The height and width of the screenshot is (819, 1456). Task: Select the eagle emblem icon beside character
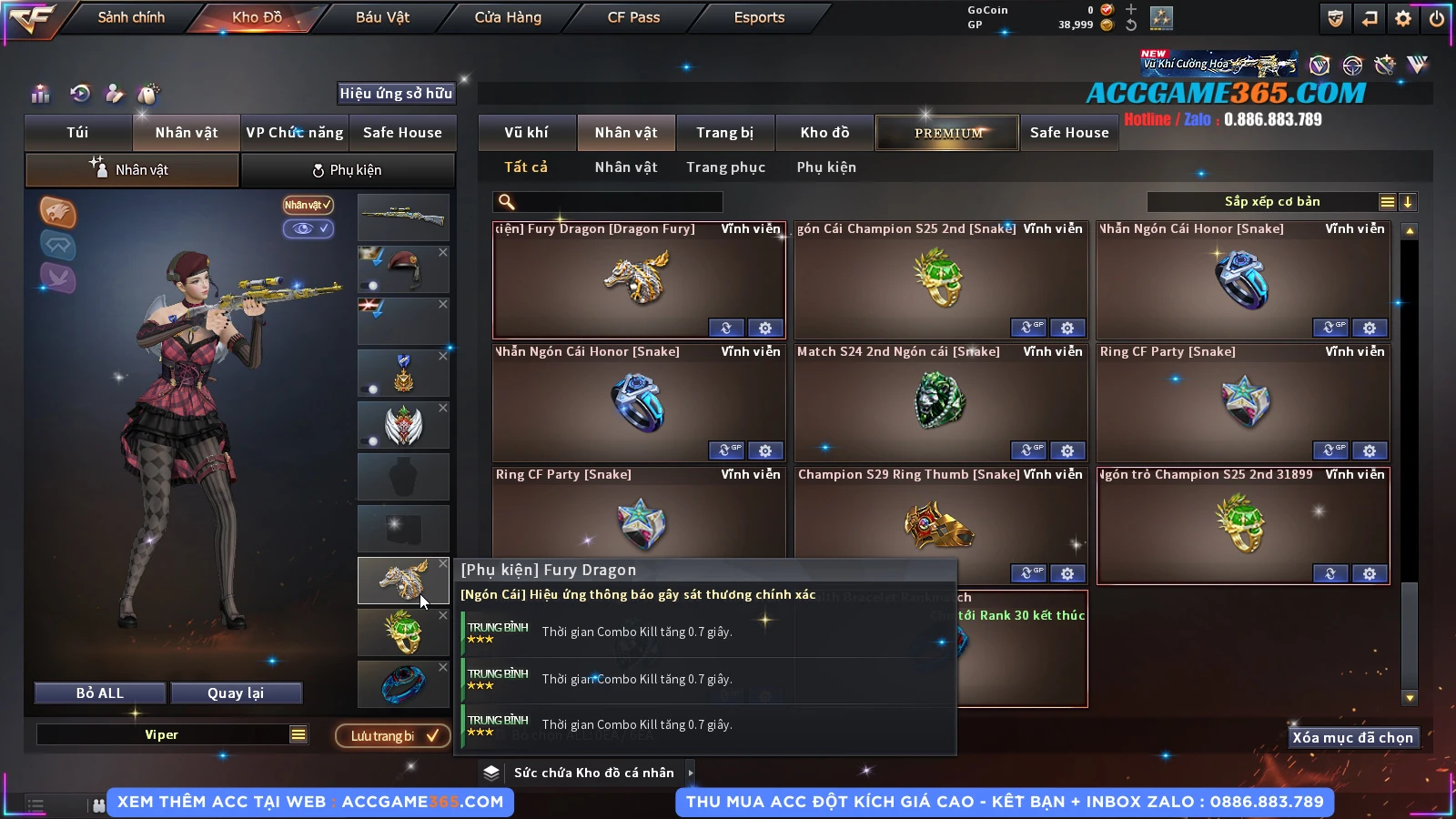(x=57, y=212)
